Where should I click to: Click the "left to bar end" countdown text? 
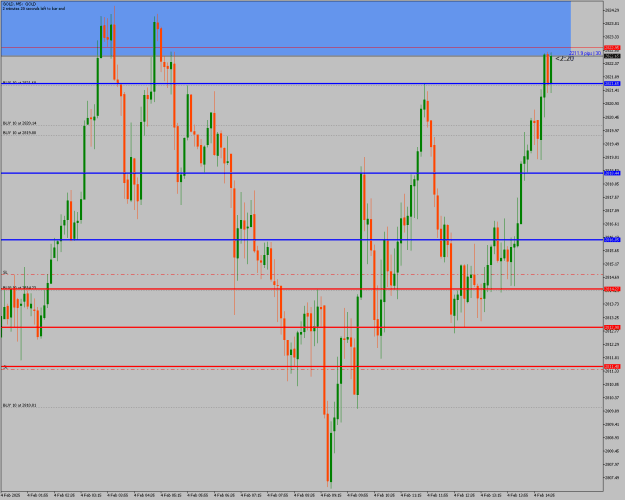pos(33,8)
